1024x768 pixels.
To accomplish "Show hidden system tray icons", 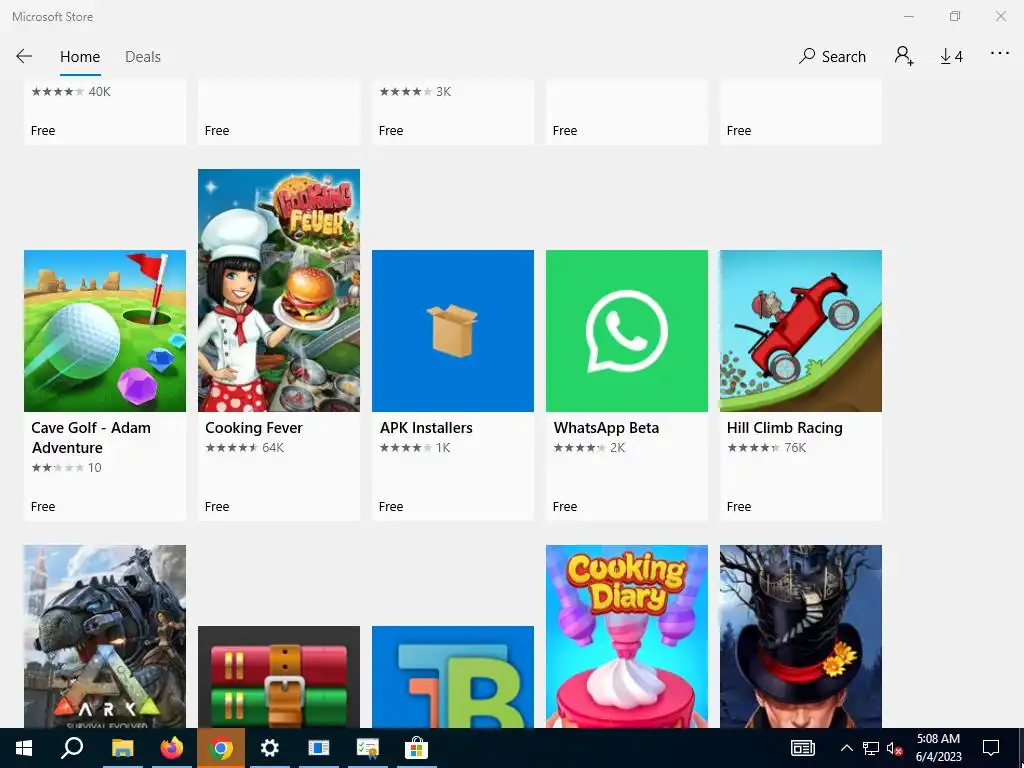I will point(846,748).
